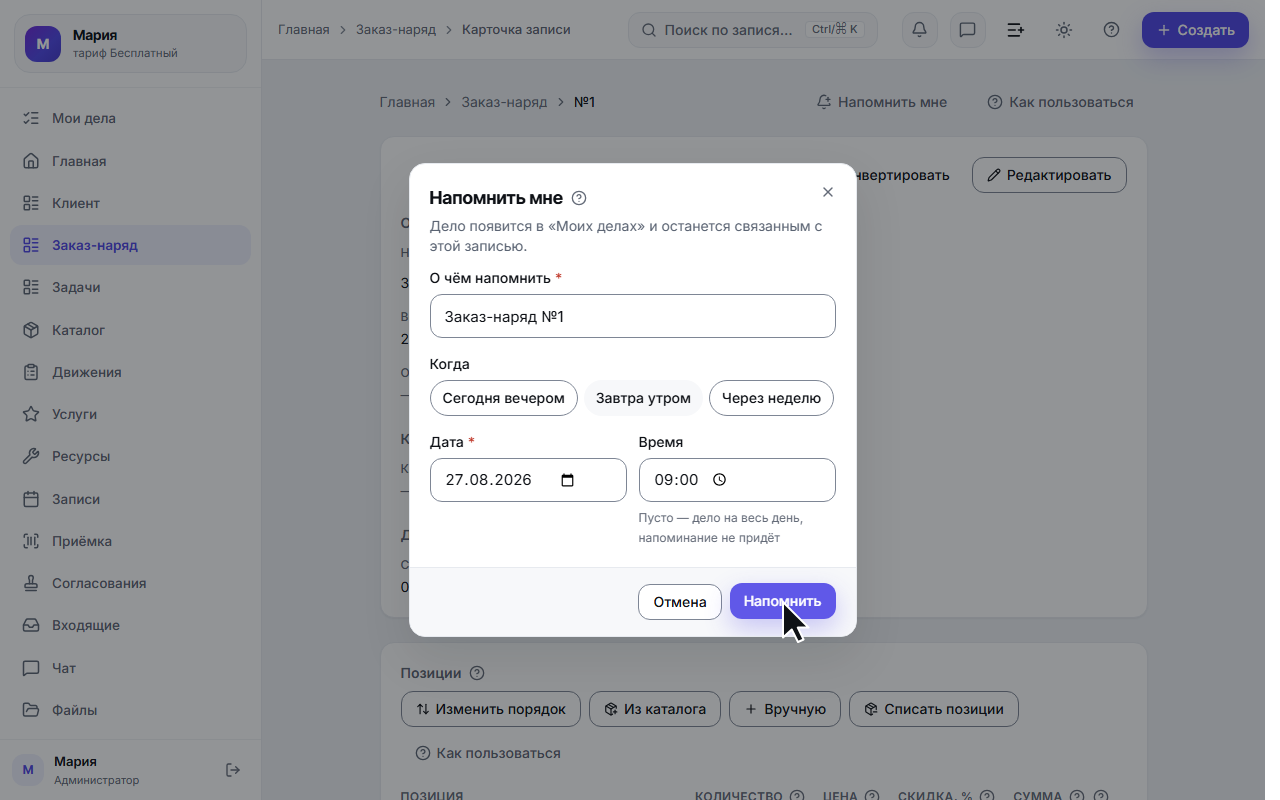Click Списать позиции button
The height and width of the screenshot is (800, 1280).
(x=933, y=709)
